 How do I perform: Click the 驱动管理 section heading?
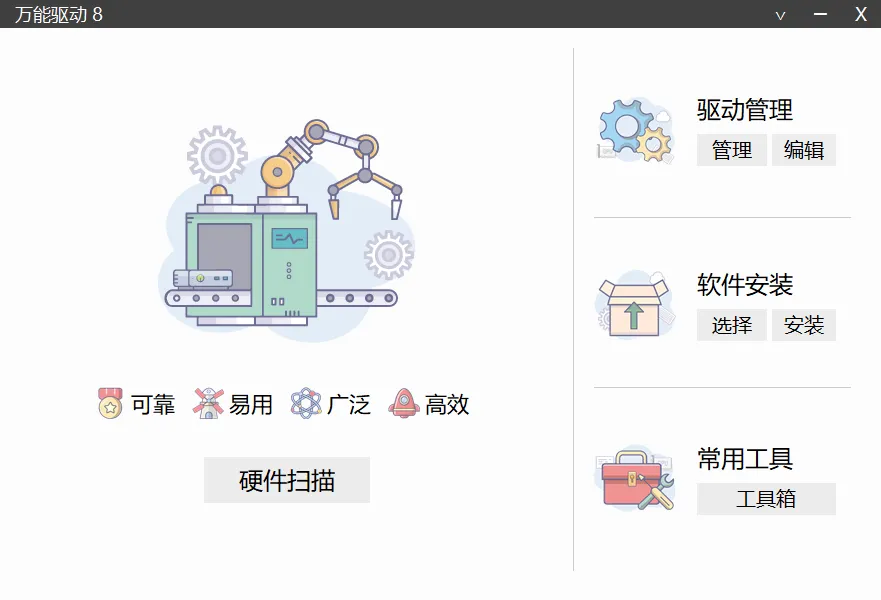745,110
